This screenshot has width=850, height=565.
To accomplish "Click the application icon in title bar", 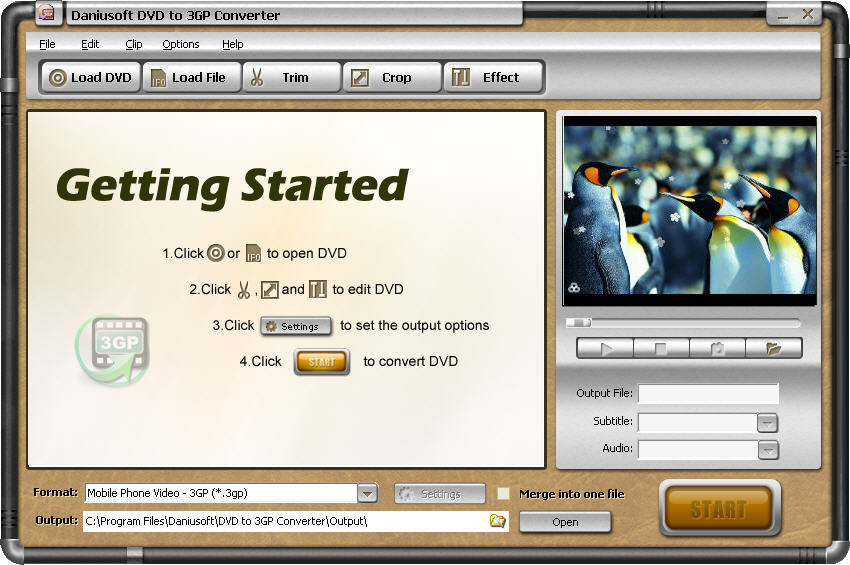I will [47, 13].
